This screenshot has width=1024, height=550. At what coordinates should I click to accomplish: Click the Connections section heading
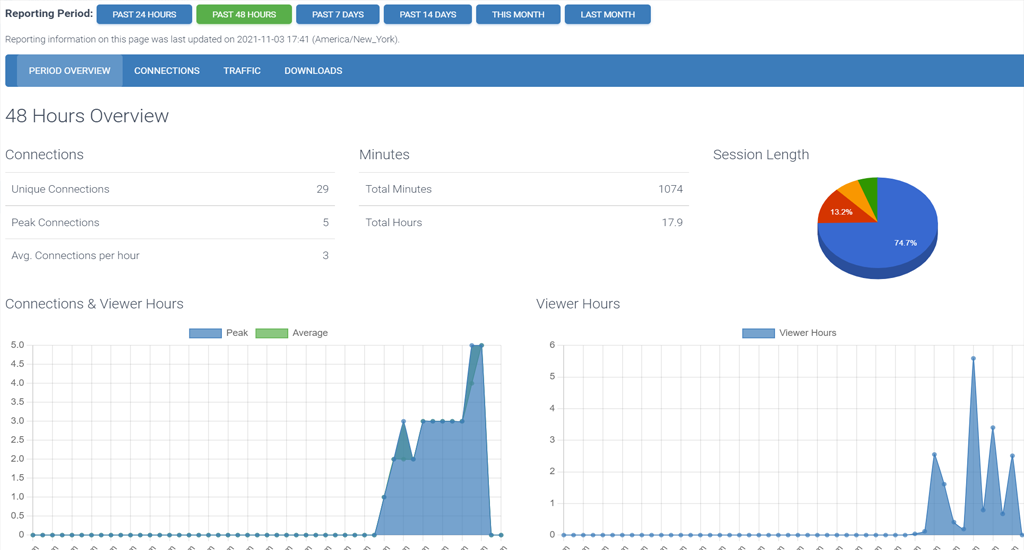coord(44,155)
